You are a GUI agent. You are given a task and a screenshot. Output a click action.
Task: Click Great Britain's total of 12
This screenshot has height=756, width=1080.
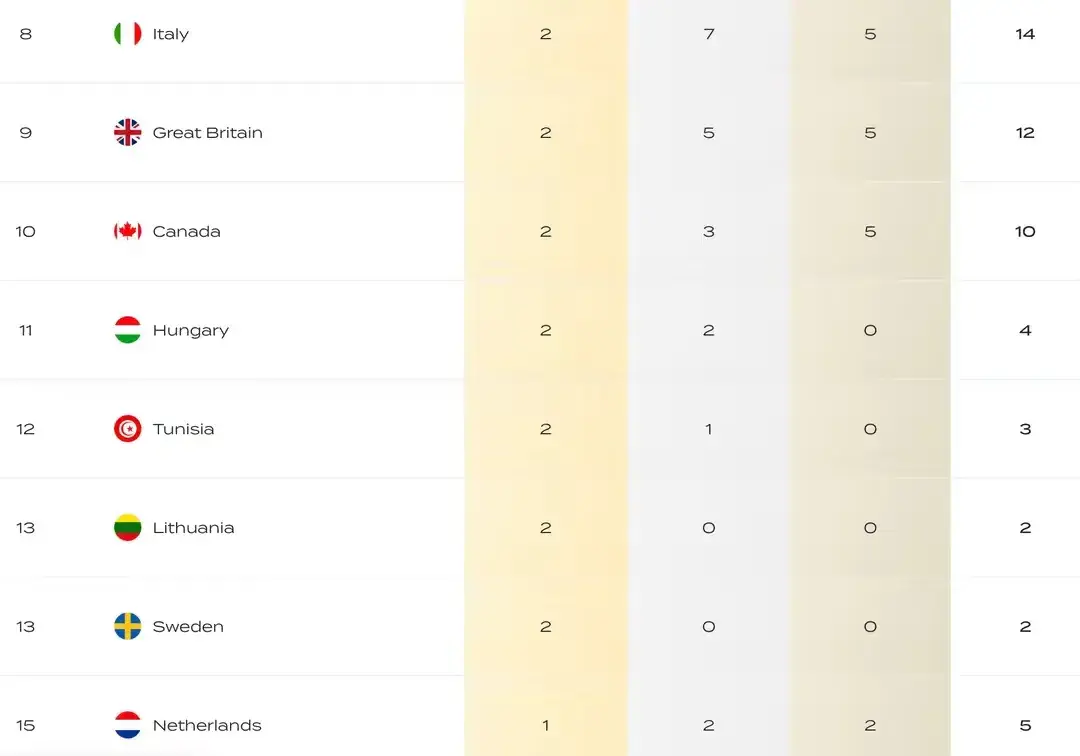[1024, 133]
